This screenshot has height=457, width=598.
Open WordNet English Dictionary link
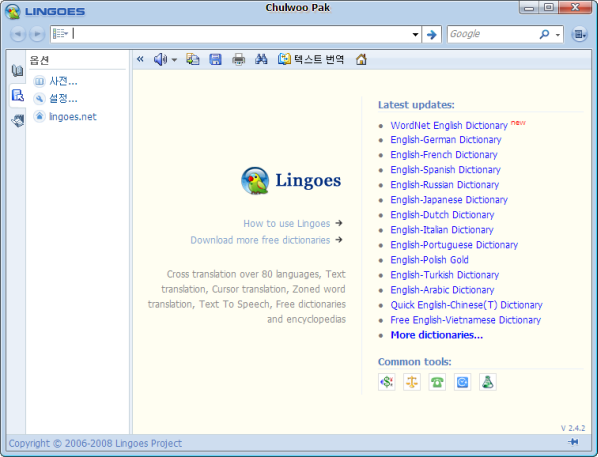click(449, 125)
